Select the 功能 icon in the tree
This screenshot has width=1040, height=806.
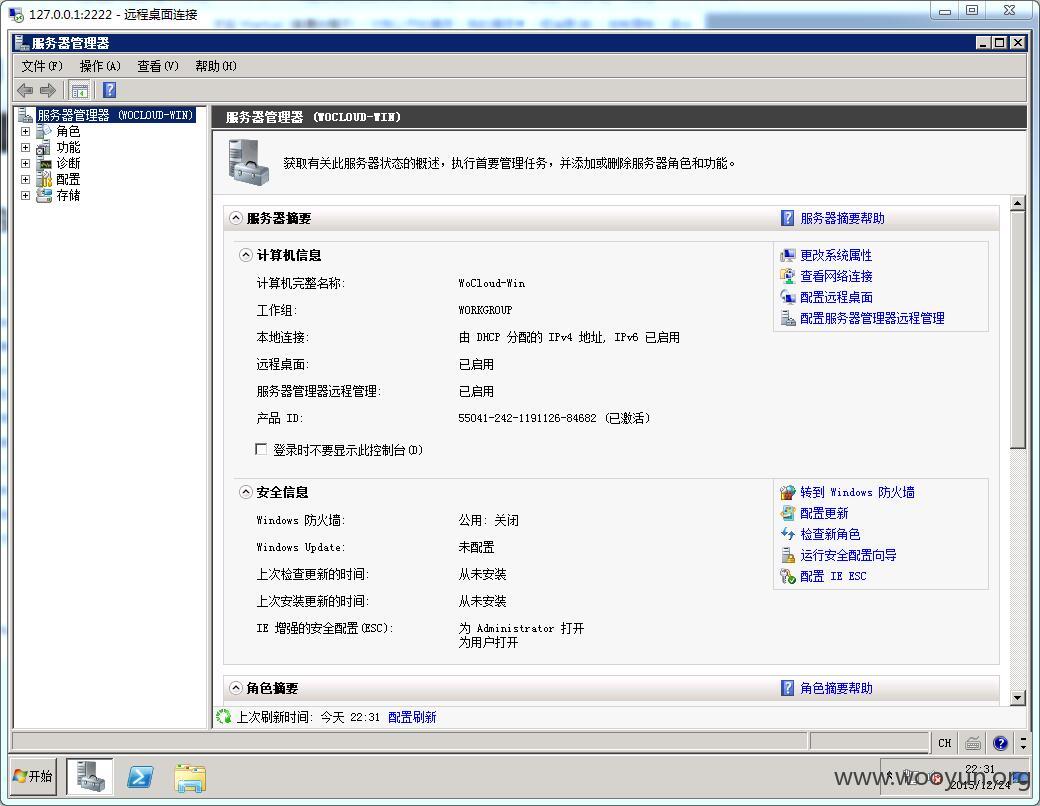tap(44, 147)
